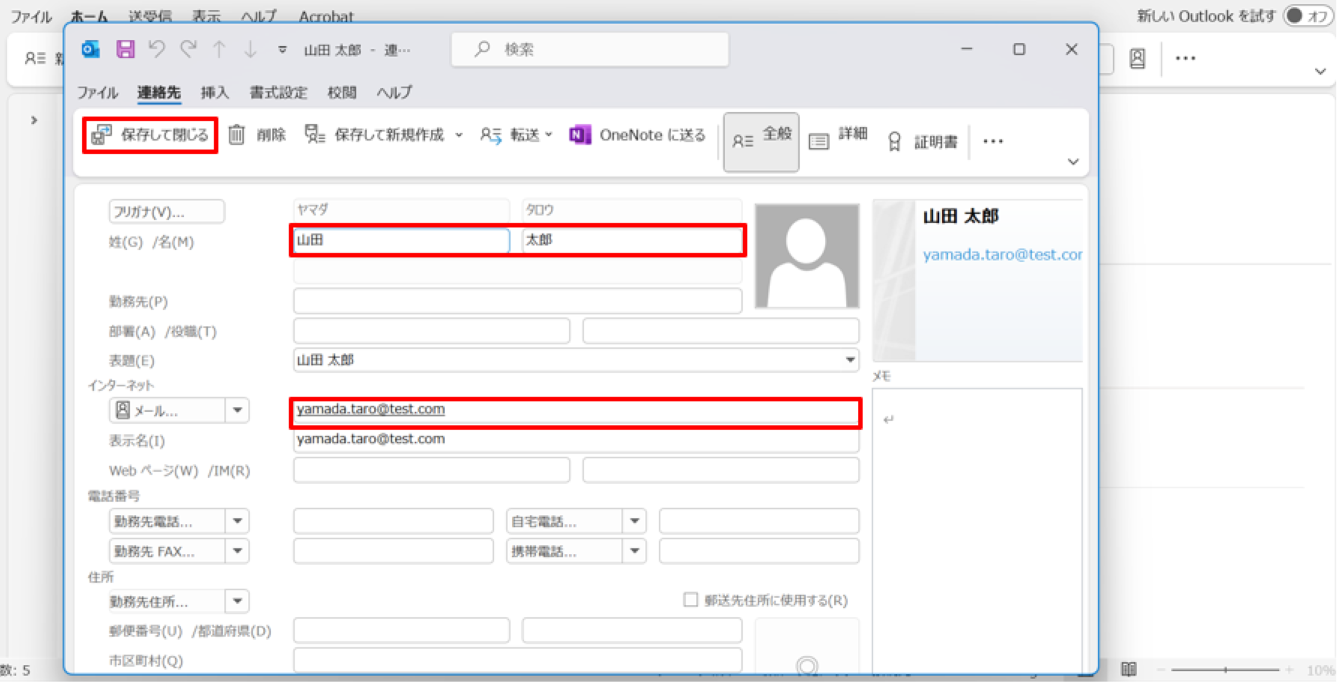Open the Display As (表題) combo box dropdown
Screen dimensions: 1344x685
pyautogui.click(x=850, y=360)
